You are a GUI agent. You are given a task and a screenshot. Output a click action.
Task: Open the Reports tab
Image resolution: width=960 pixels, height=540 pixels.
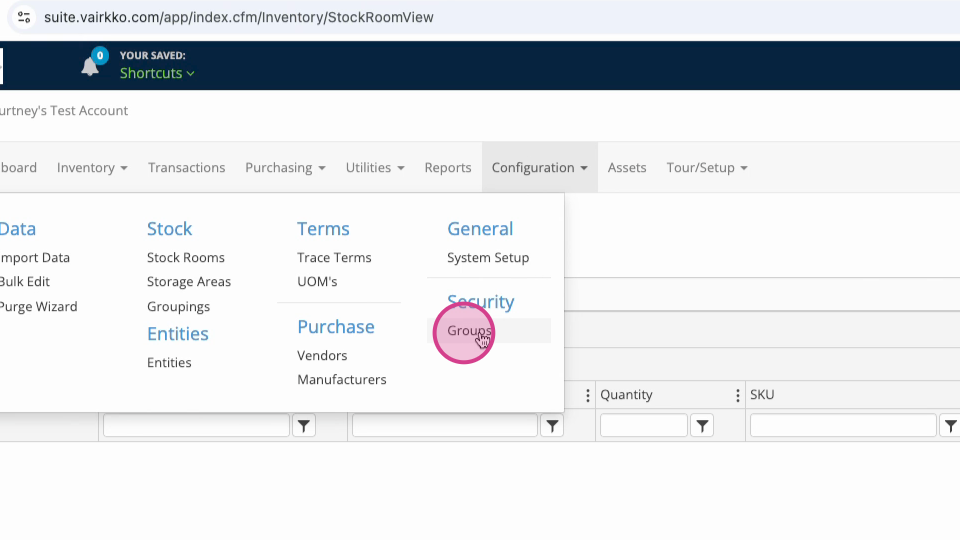448,168
